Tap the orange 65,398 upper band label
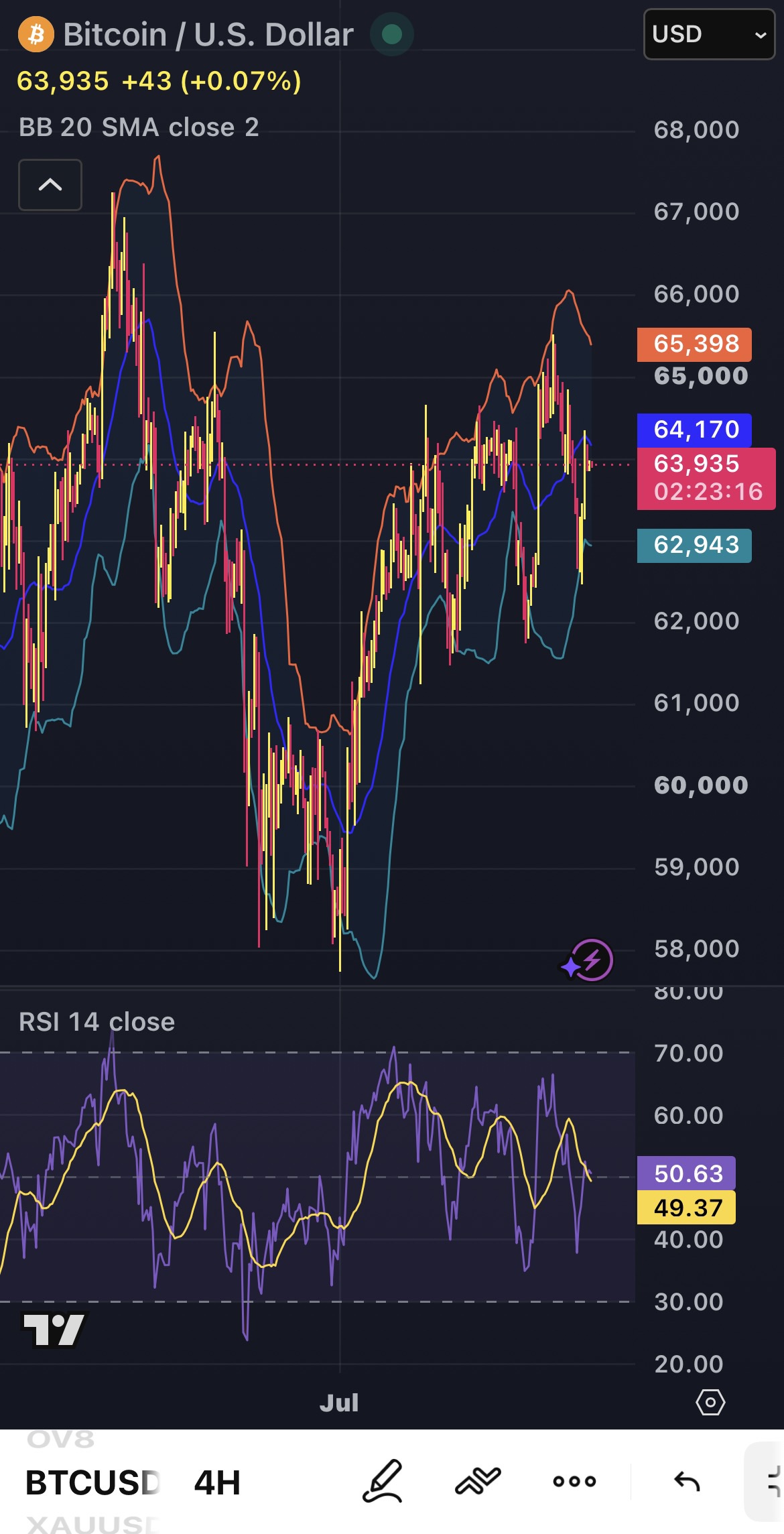The width and height of the screenshot is (784, 1534). coord(694,344)
